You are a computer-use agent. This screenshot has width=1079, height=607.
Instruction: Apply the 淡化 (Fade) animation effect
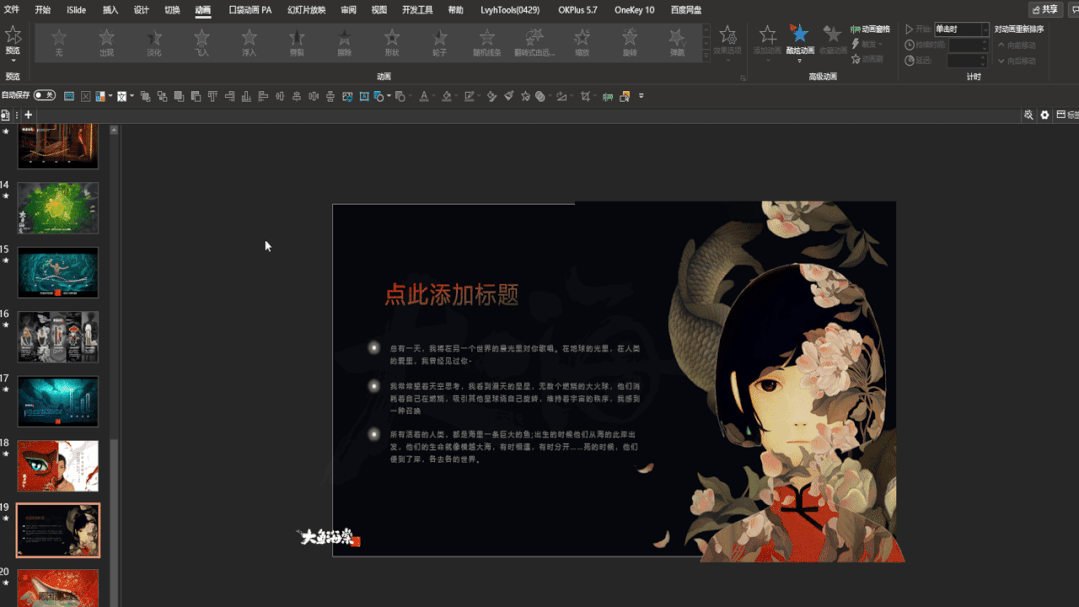[x=154, y=41]
